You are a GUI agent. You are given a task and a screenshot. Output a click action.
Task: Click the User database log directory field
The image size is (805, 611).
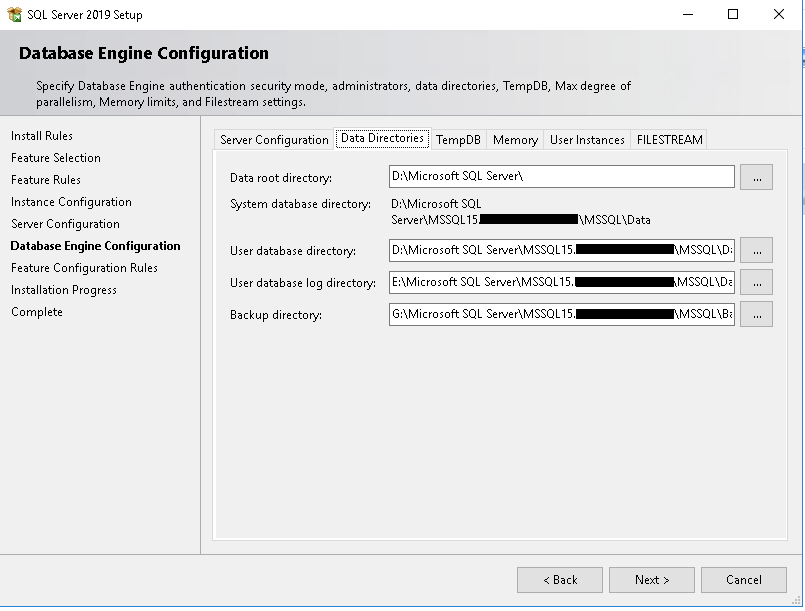562,282
